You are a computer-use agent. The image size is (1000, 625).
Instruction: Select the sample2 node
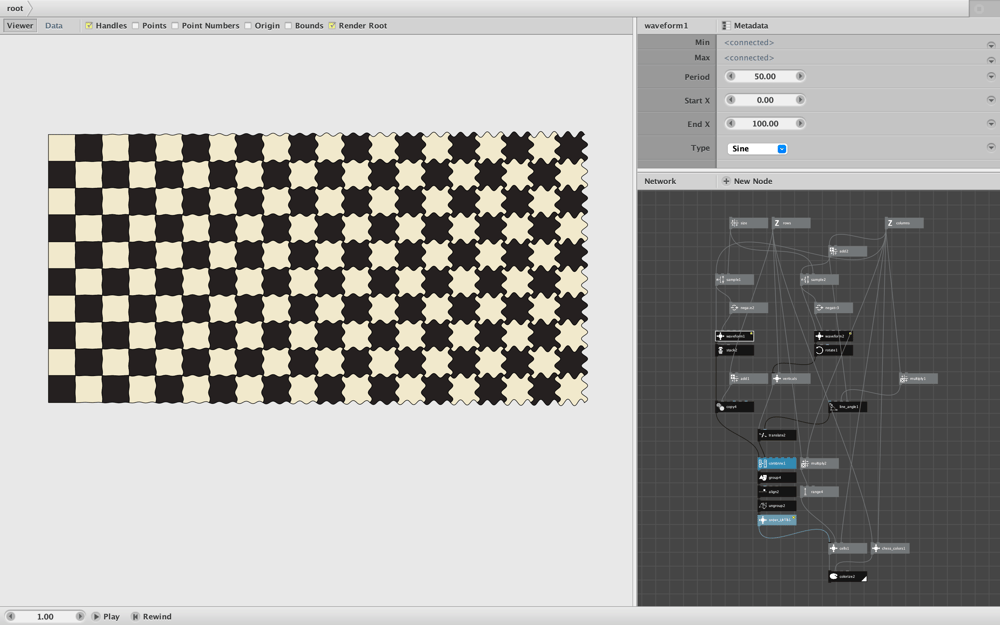(x=819, y=279)
